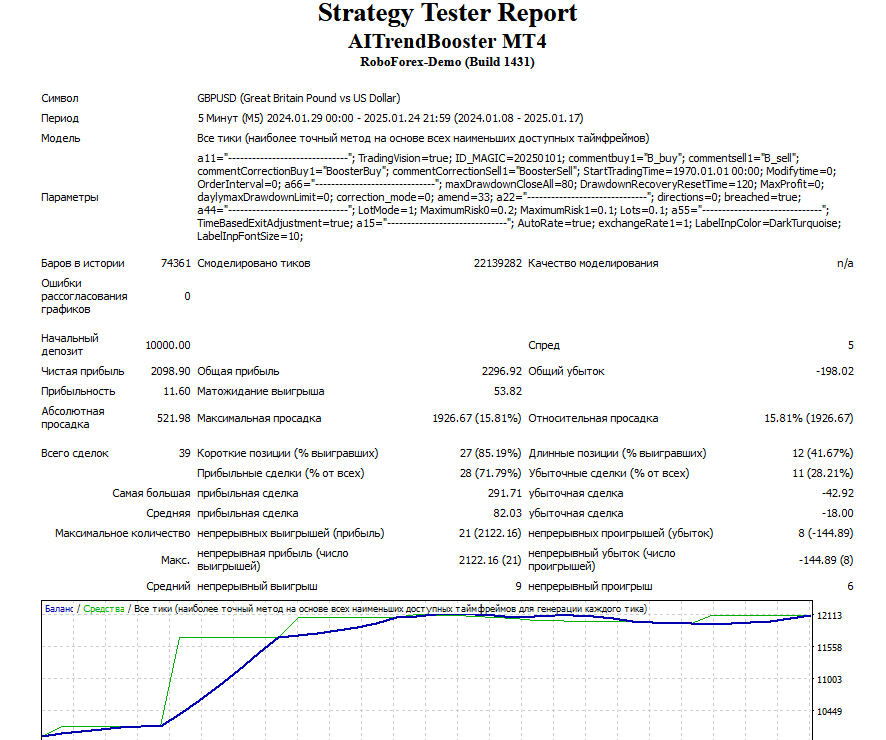The height and width of the screenshot is (740, 886).
Task: Select largest profit trade 291.71
Action: pos(505,493)
